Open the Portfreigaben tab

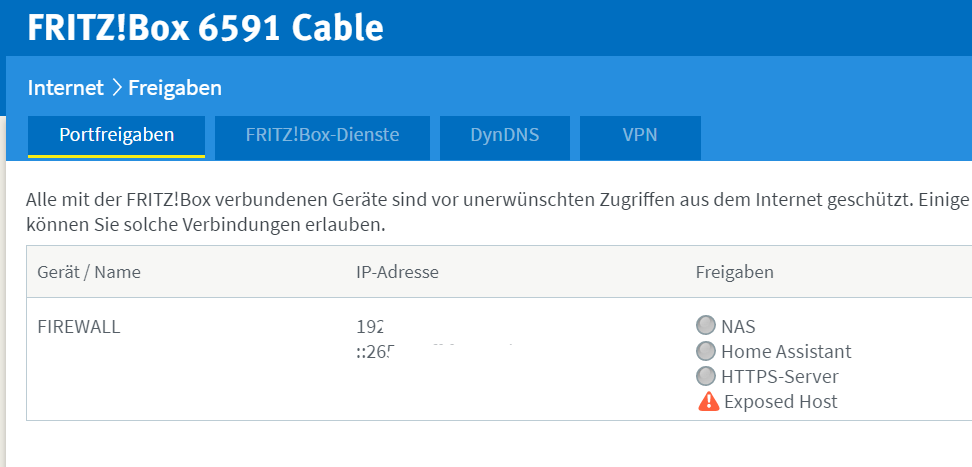coord(116,135)
